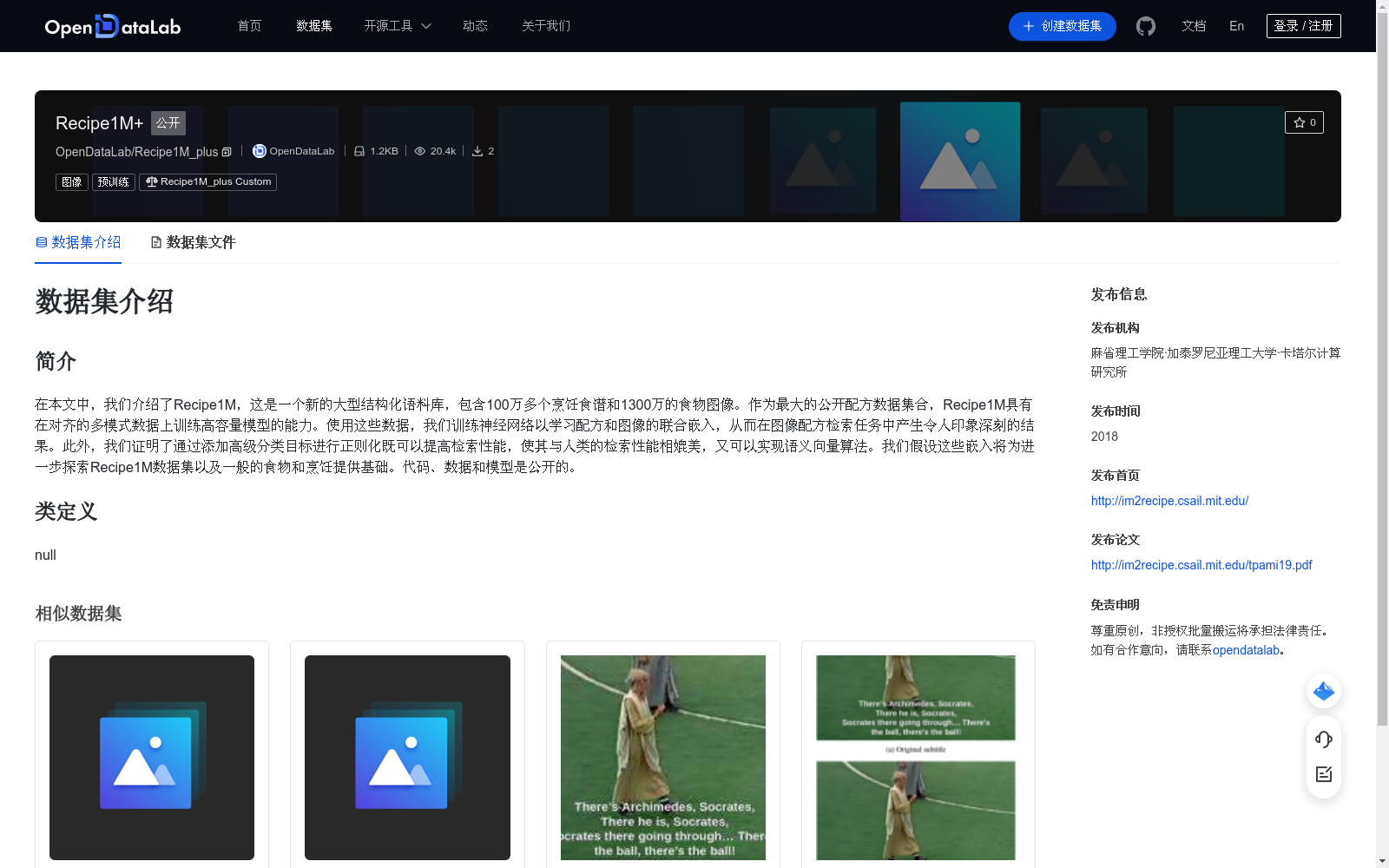Click the eye icon showing 20.4k views
1389x868 pixels.
point(418,150)
